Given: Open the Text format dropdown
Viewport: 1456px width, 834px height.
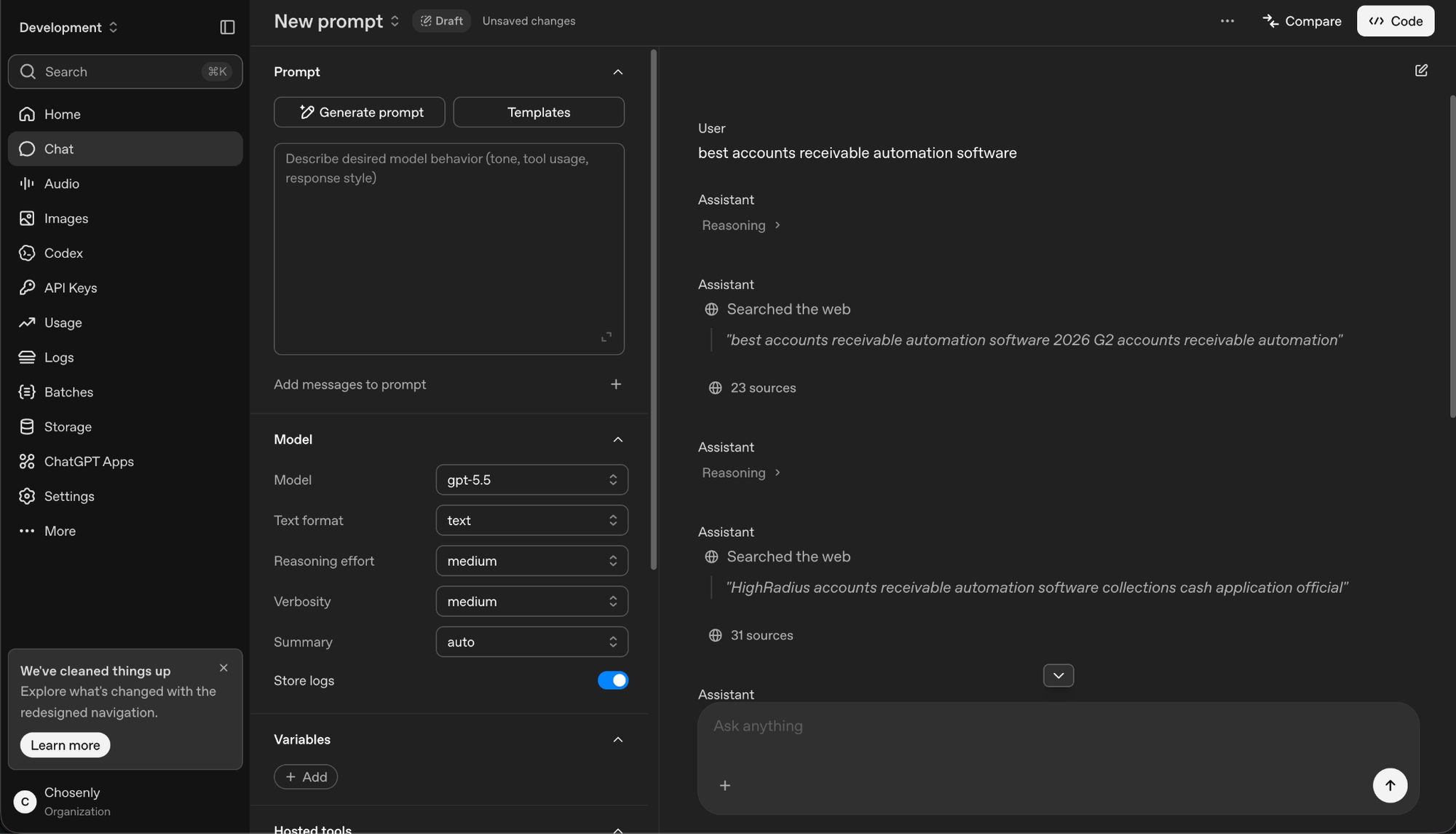Looking at the screenshot, I should click(531, 520).
